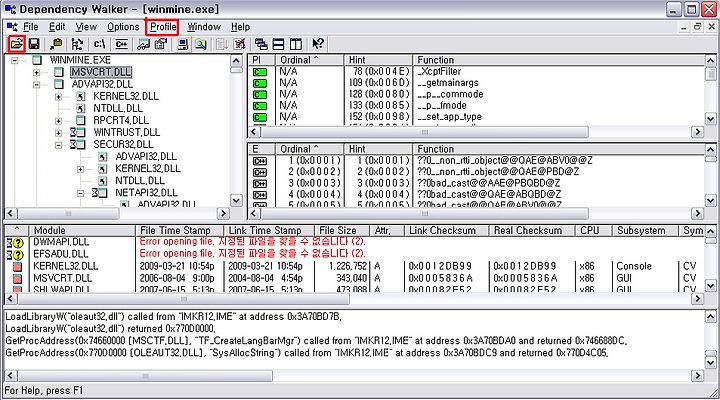
Task: Select the EFSADU.DLL module row
Action: pos(354,254)
